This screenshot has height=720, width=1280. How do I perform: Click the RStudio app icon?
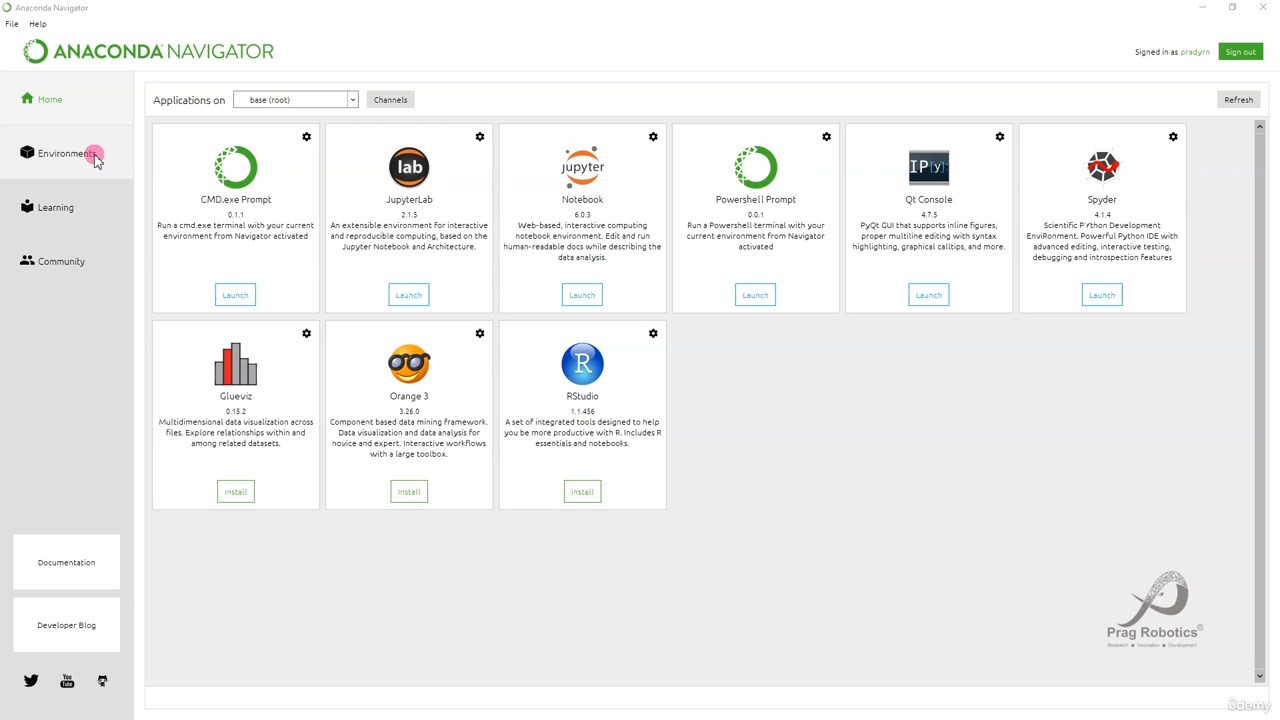(x=582, y=364)
